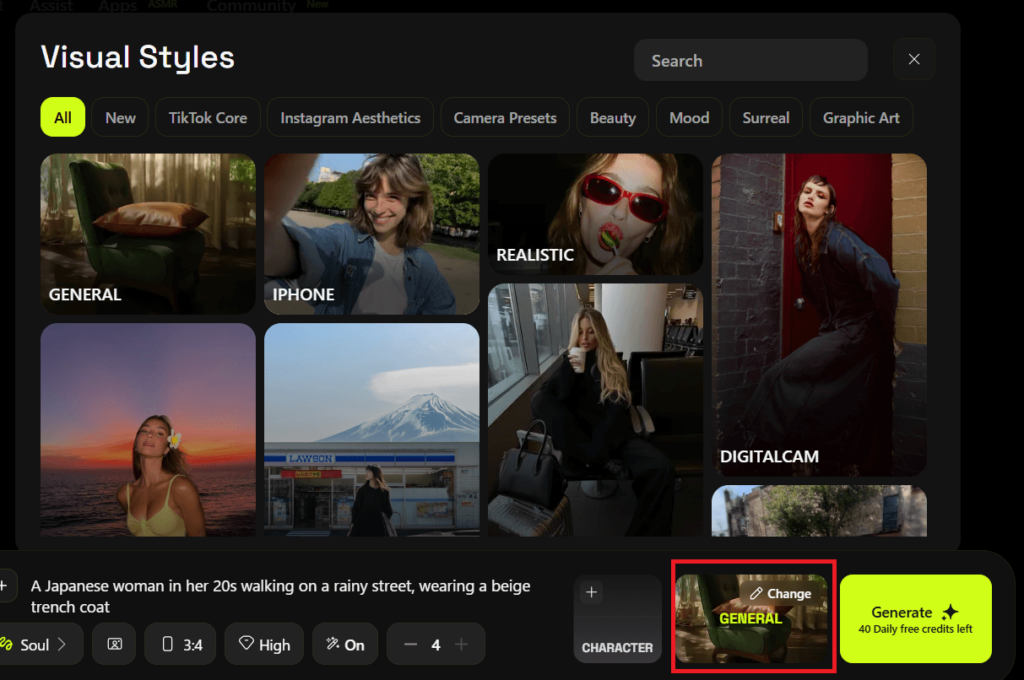Select the Camera Presets category
The height and width of the screenshot is (680, 1024).
[505, 118]
